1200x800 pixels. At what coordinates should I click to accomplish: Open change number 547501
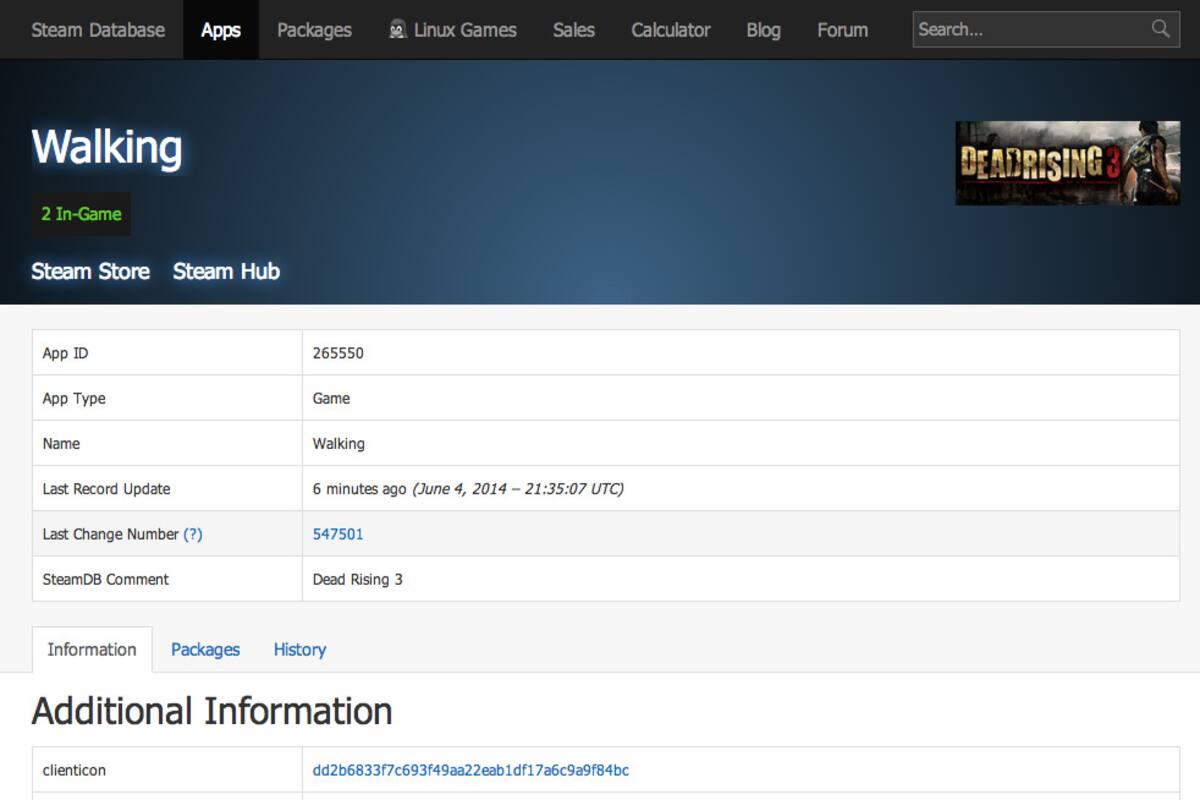[338, 534]
